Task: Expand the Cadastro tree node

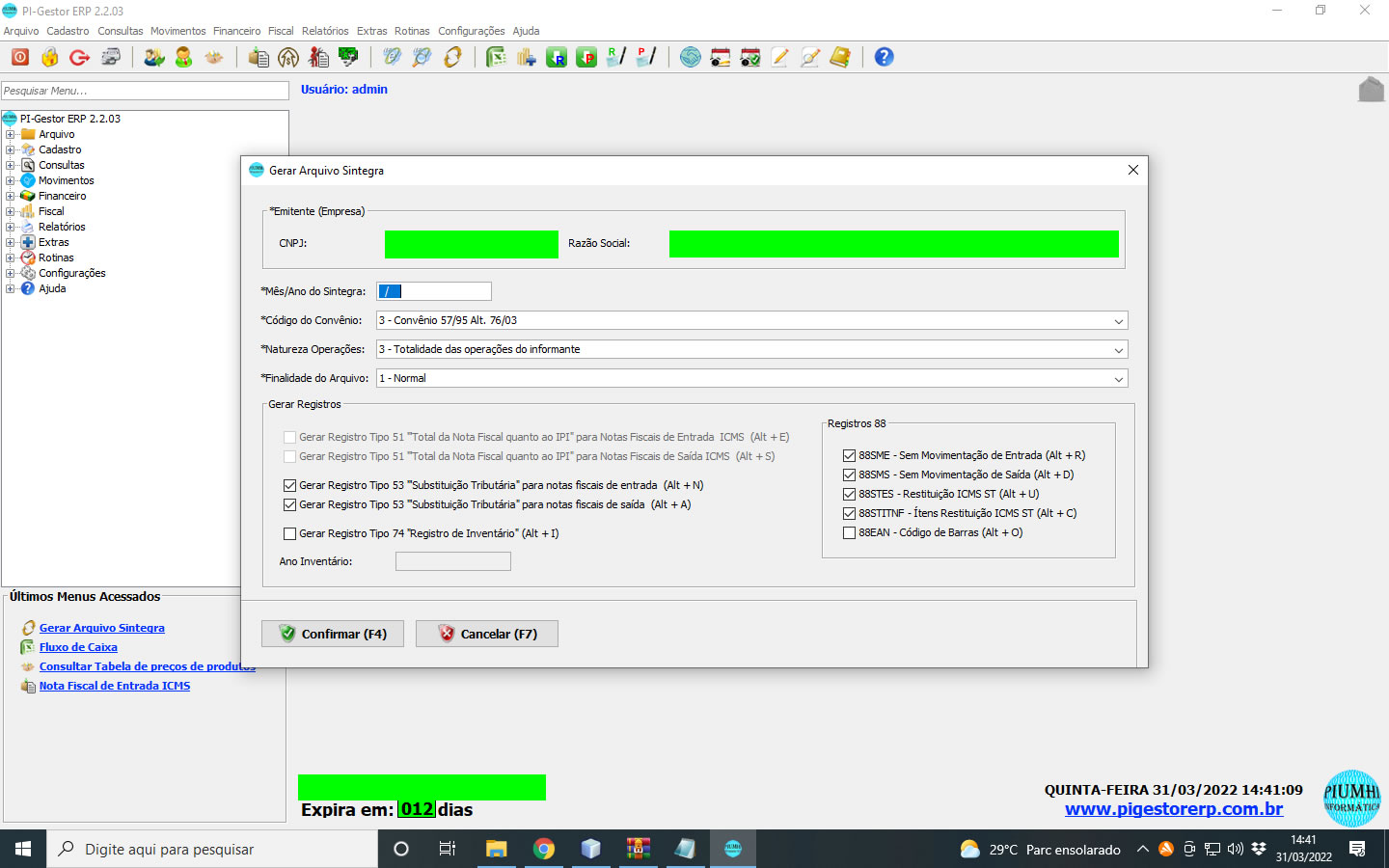Action: (x=10, y=149)
